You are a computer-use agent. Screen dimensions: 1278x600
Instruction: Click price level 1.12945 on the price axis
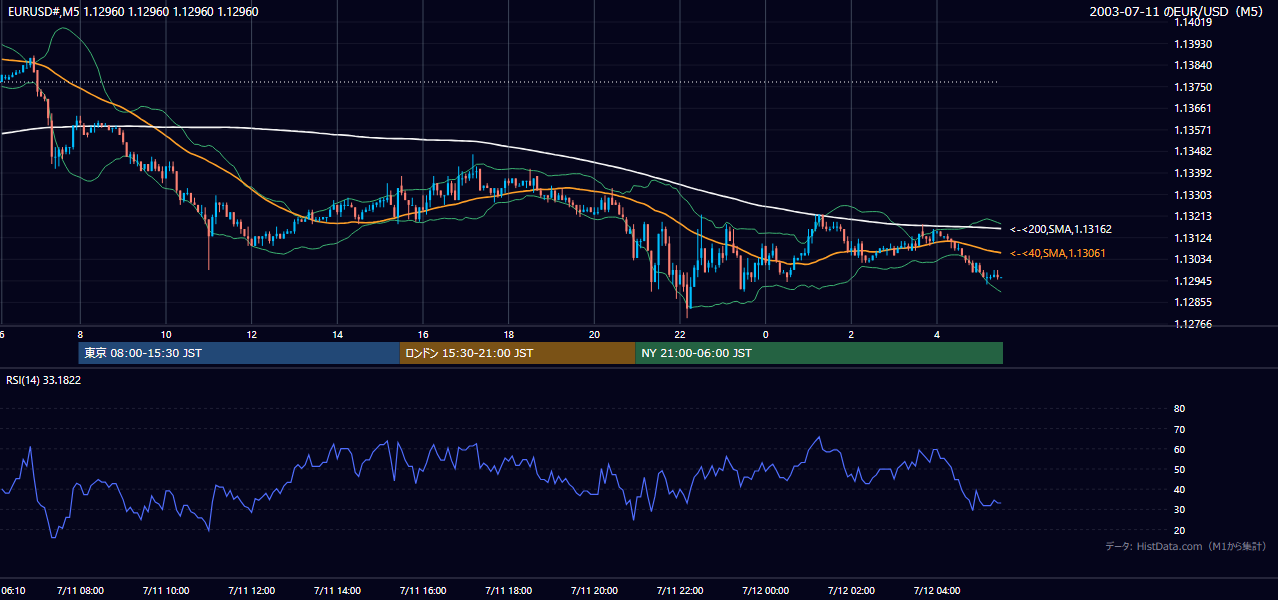pos(1192,281)
